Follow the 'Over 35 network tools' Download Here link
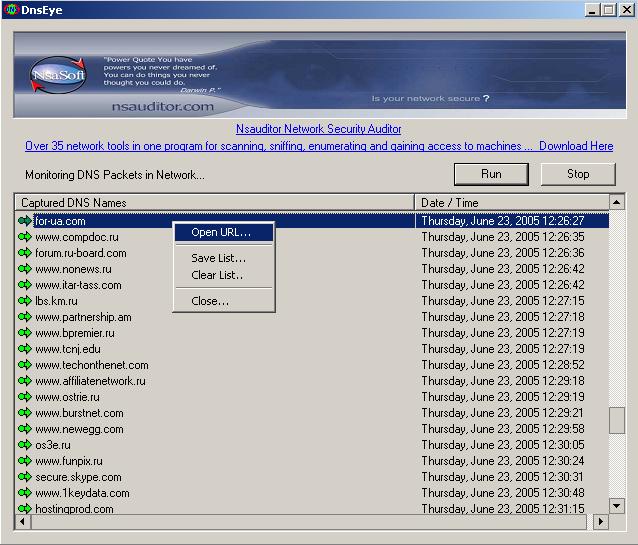 [319, 146]
